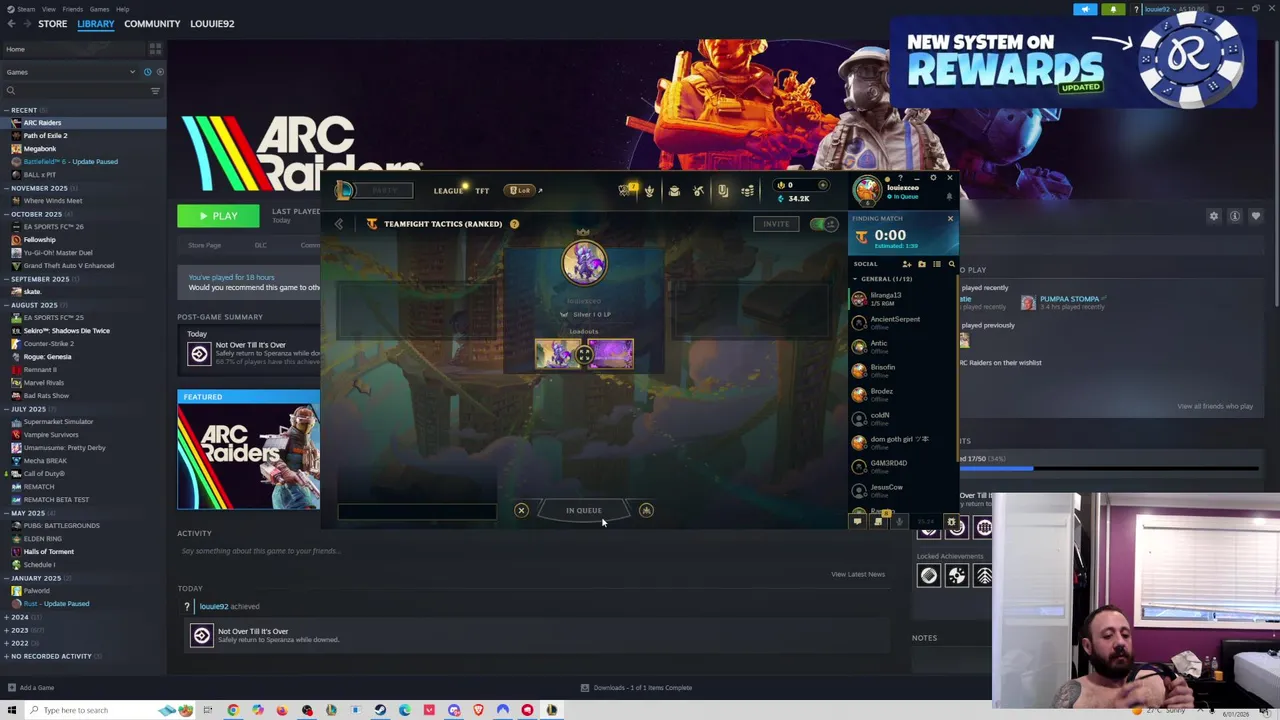This screenshot has width=1280, height=720.
Task: Open the missions icon with yellow badge
Action: click(878, 521)
